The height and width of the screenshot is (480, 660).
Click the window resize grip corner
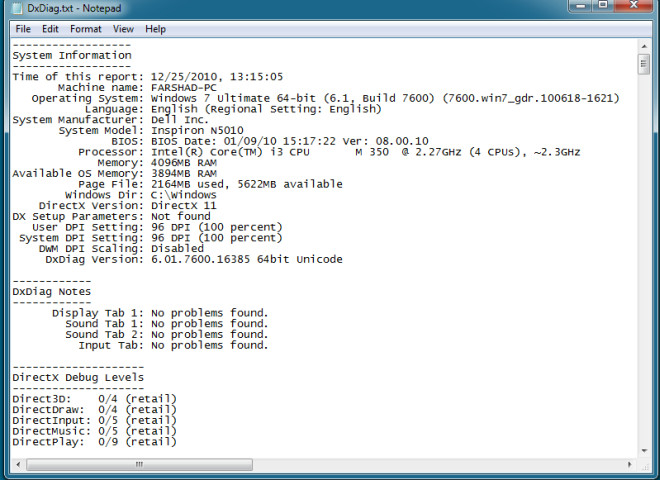645,466
